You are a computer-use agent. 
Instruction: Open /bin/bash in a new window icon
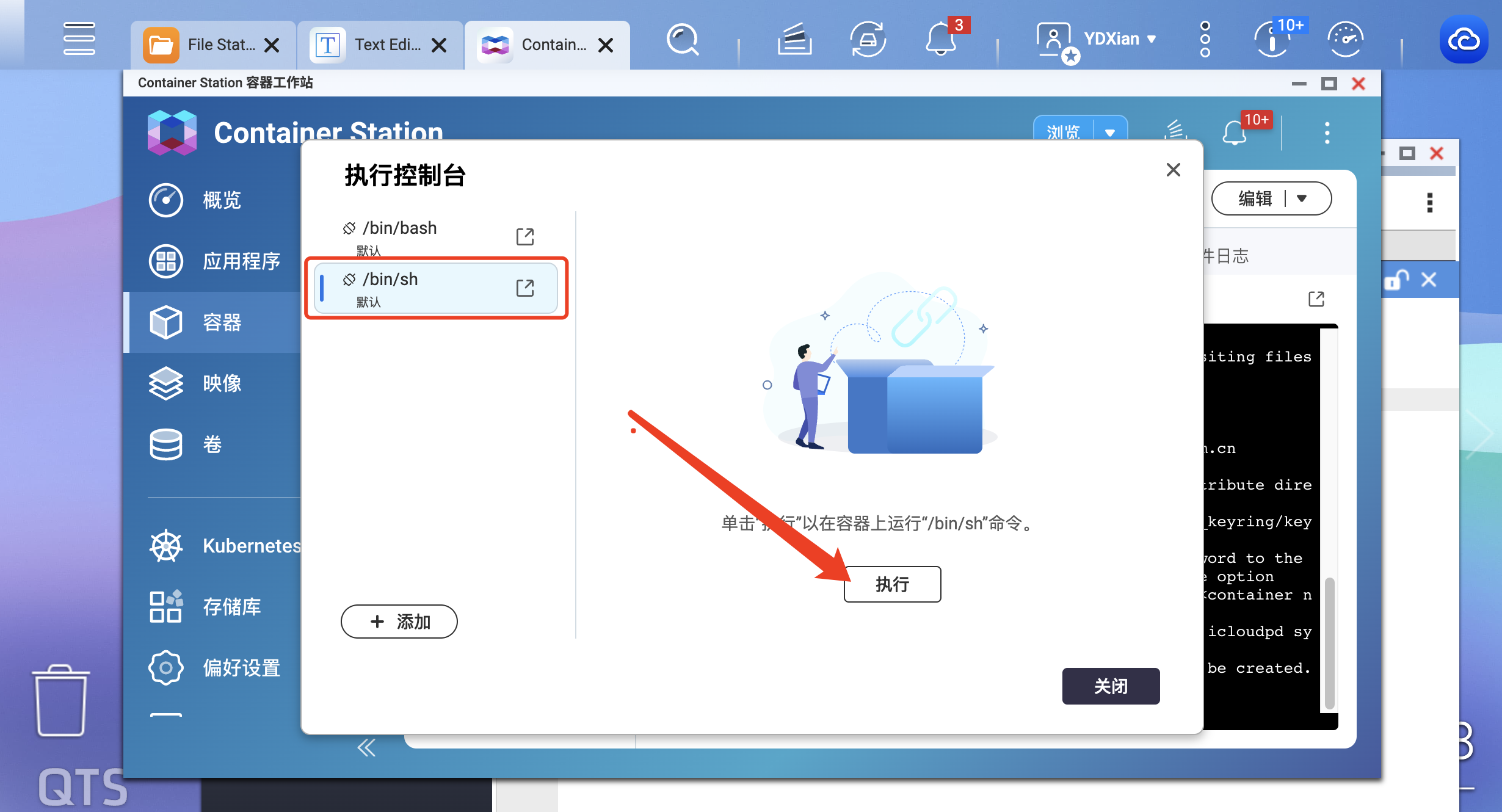(524, 236)
